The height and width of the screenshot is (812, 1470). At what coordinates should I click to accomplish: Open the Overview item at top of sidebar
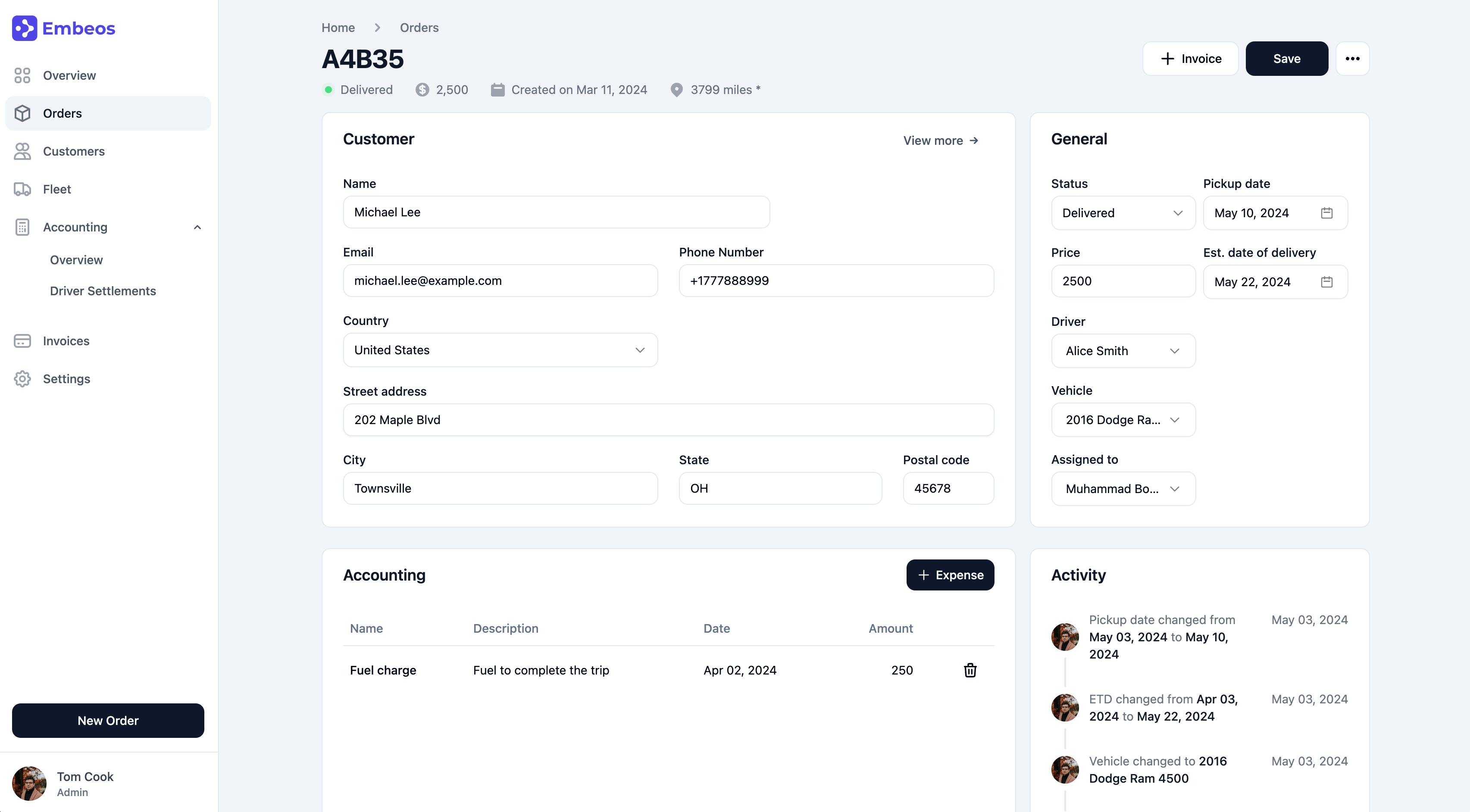click(69, 75)
